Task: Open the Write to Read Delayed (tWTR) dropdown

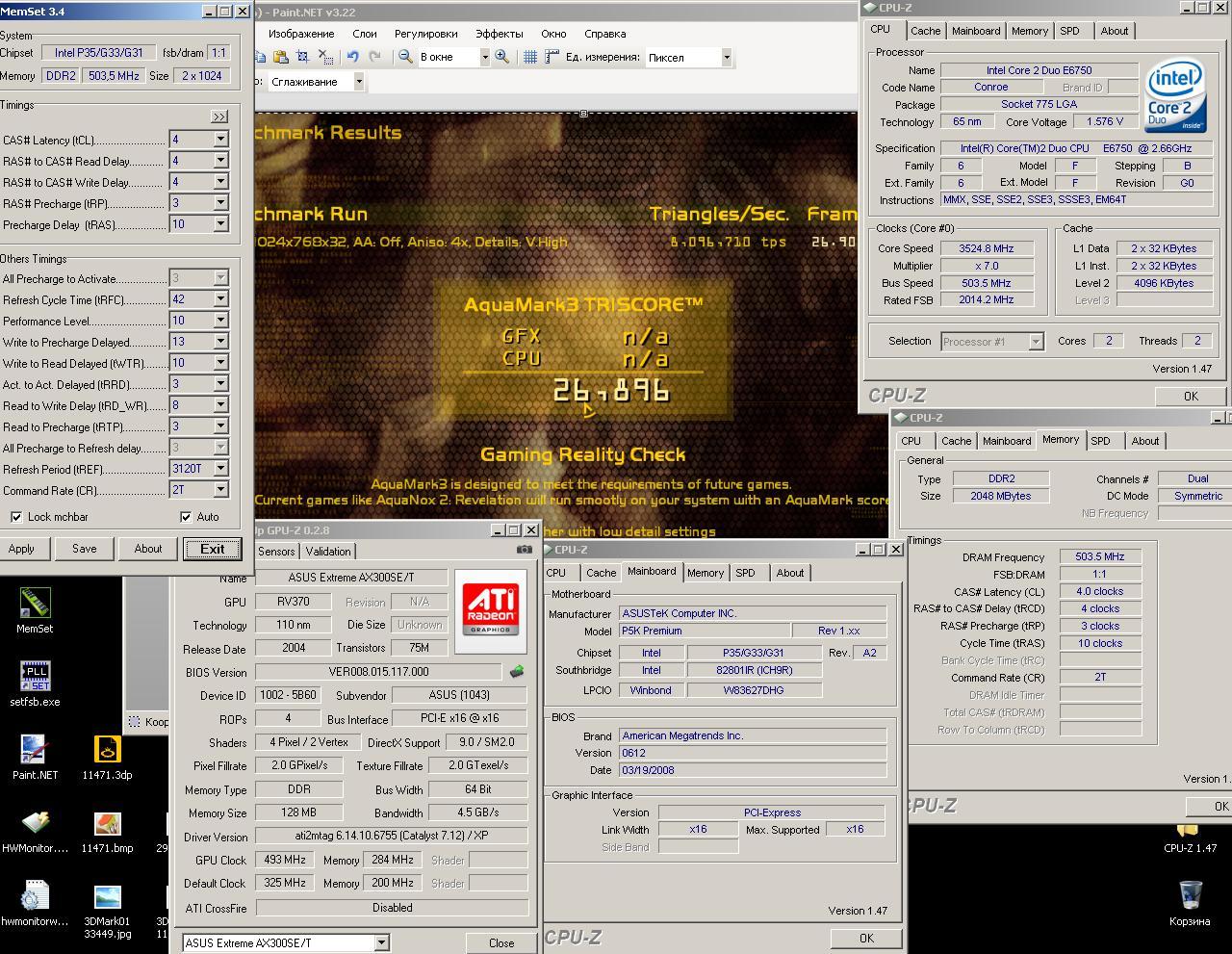Action: tap(220, 363)
